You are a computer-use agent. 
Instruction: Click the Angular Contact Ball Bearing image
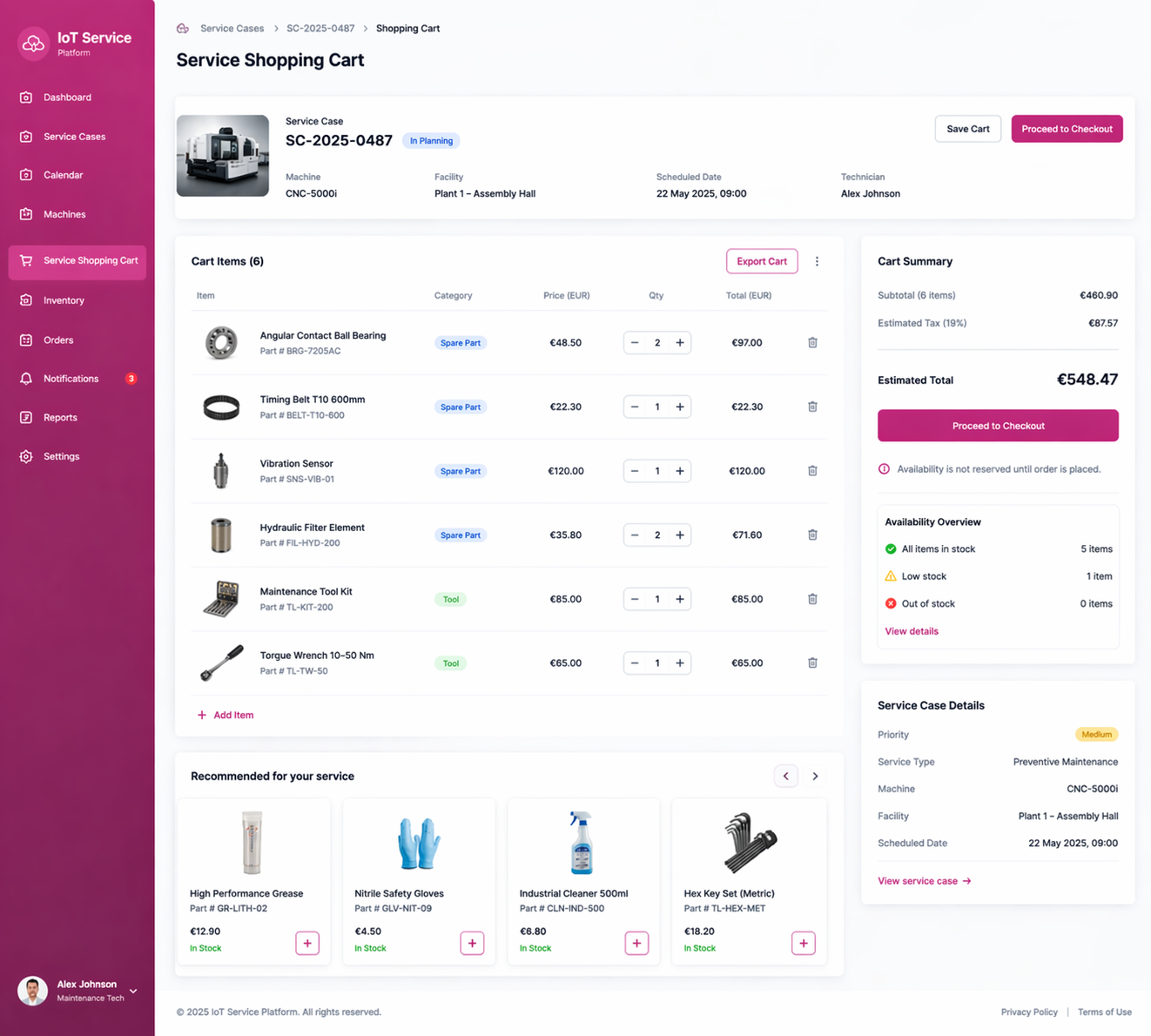click(221, 343)
